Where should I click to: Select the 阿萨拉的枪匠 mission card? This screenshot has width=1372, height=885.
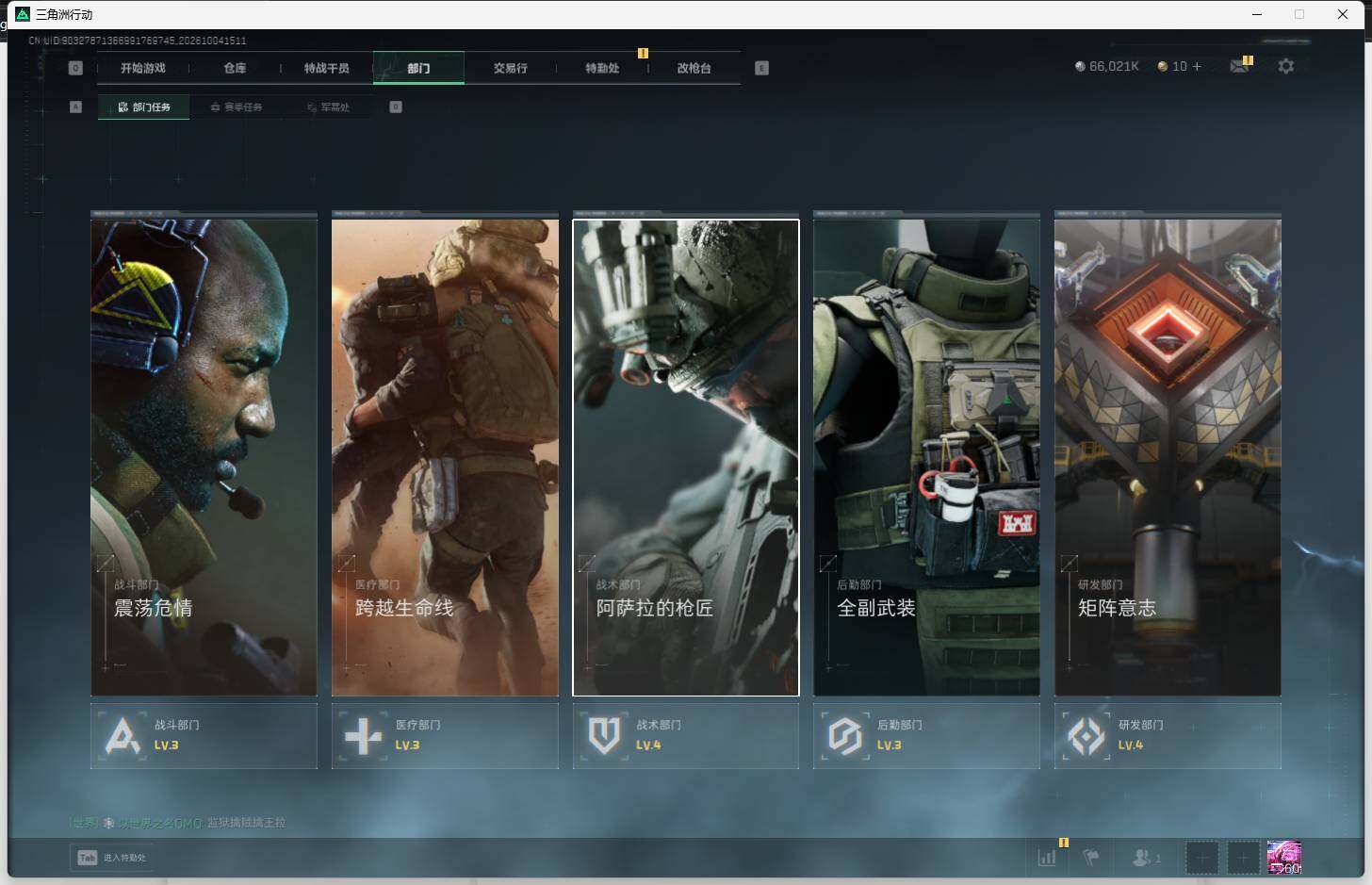coord(686,457)
